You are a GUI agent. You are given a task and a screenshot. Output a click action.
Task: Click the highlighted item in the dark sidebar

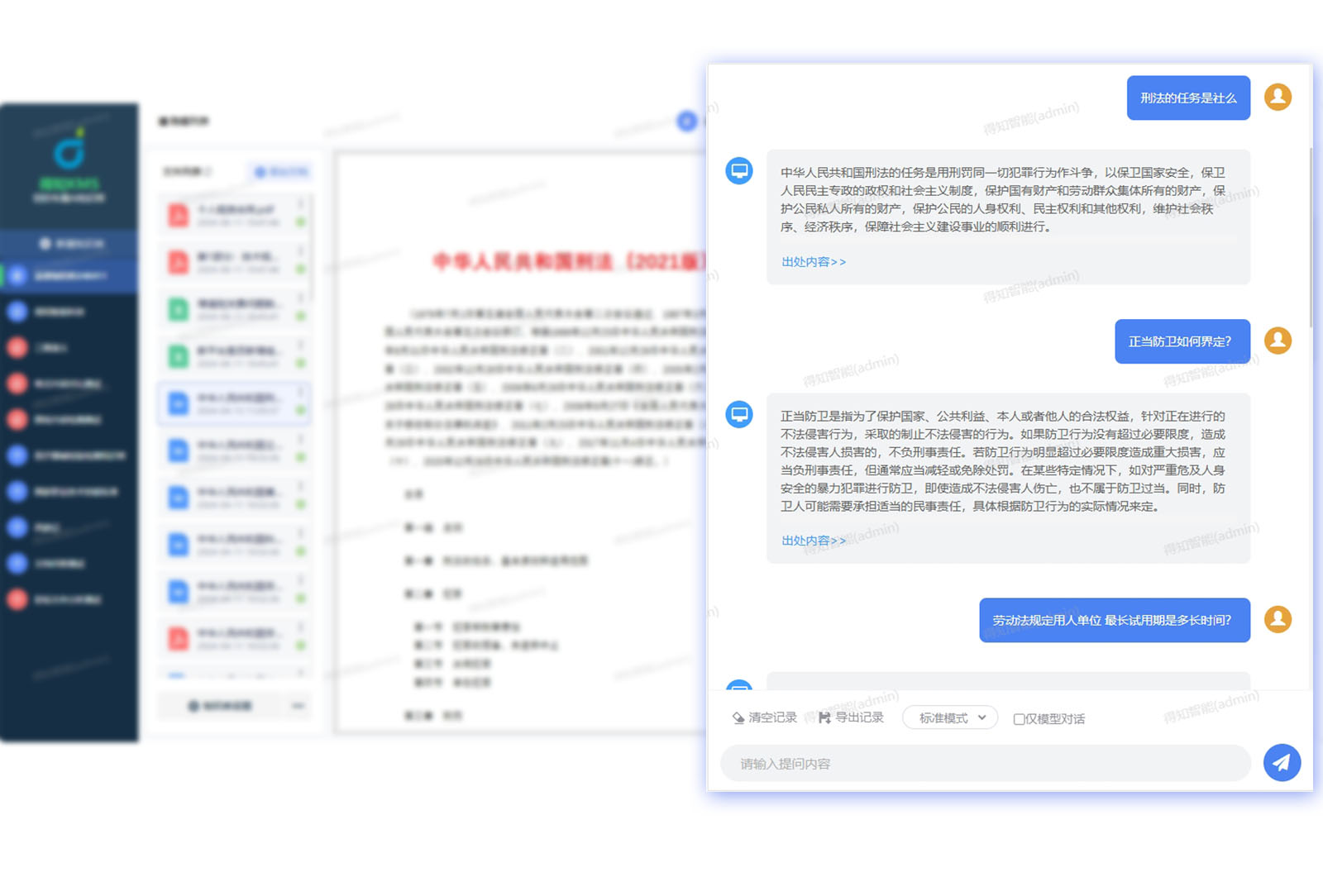(x=69, y=275)
